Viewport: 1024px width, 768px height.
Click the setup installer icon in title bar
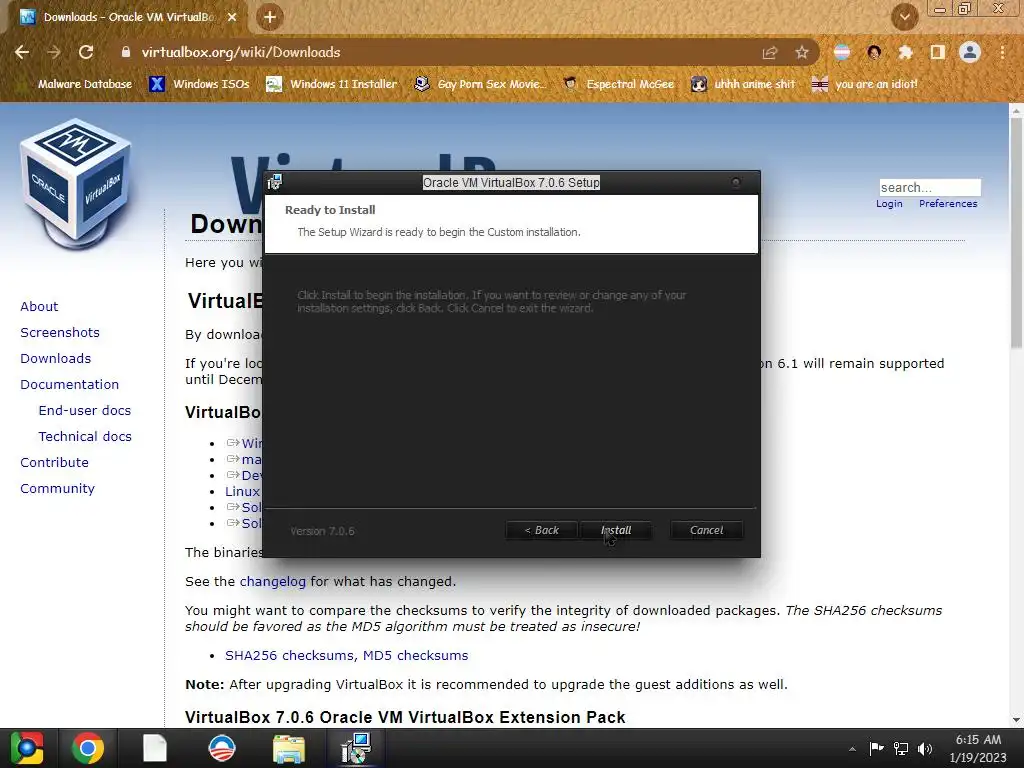(x=274, y=182)
